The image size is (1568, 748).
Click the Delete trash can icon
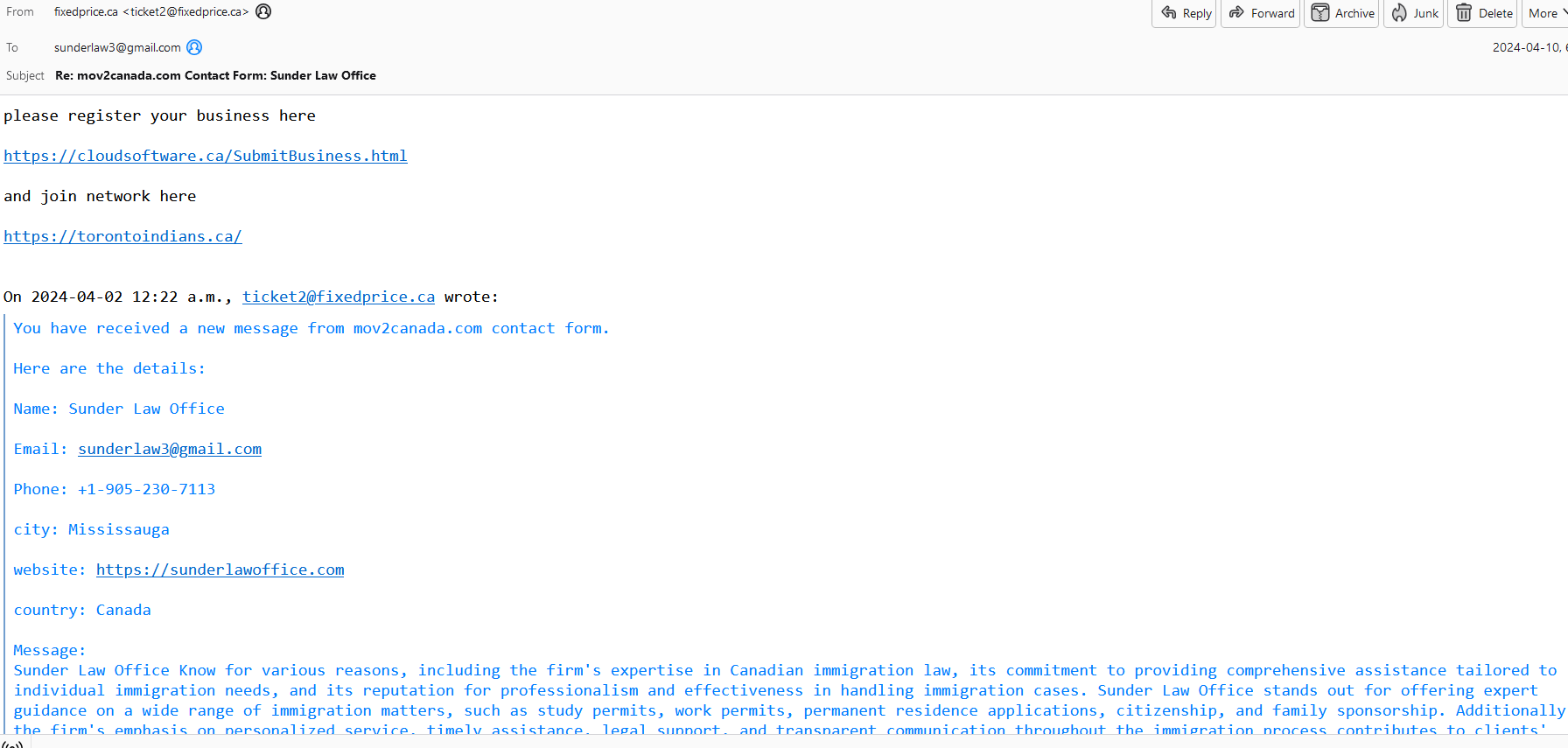pos(1464,13)
